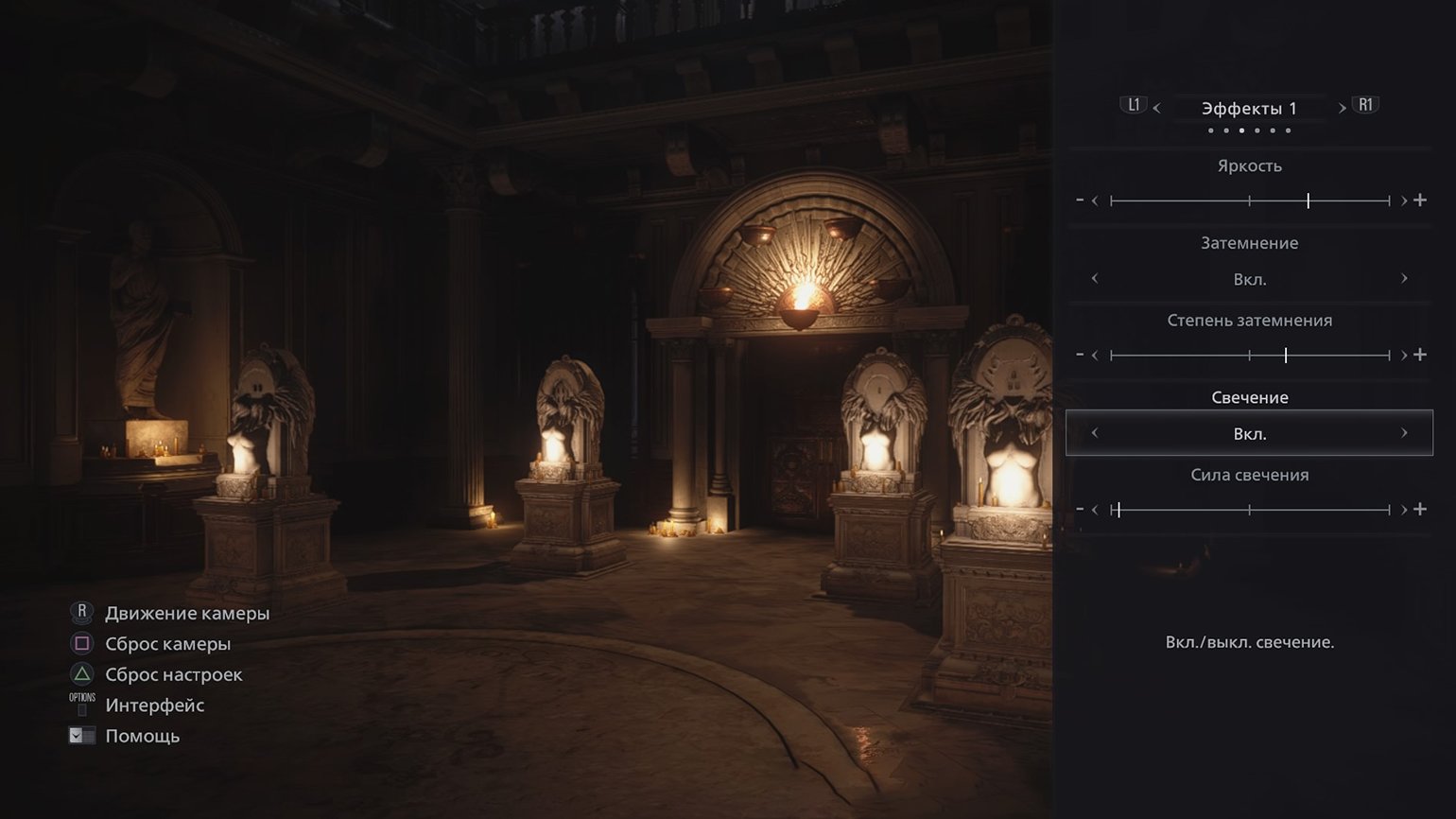Click minus icon on Сила свечения slider

point(1080,510)
